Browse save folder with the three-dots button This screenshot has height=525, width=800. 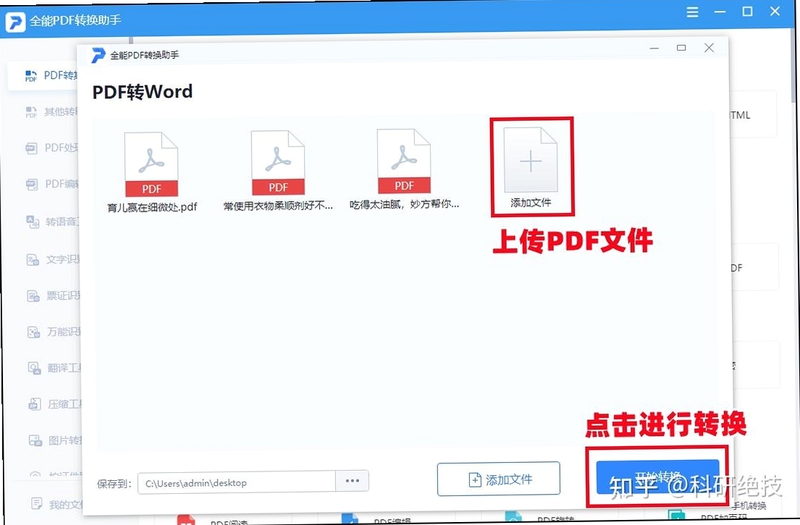[352, 481]
